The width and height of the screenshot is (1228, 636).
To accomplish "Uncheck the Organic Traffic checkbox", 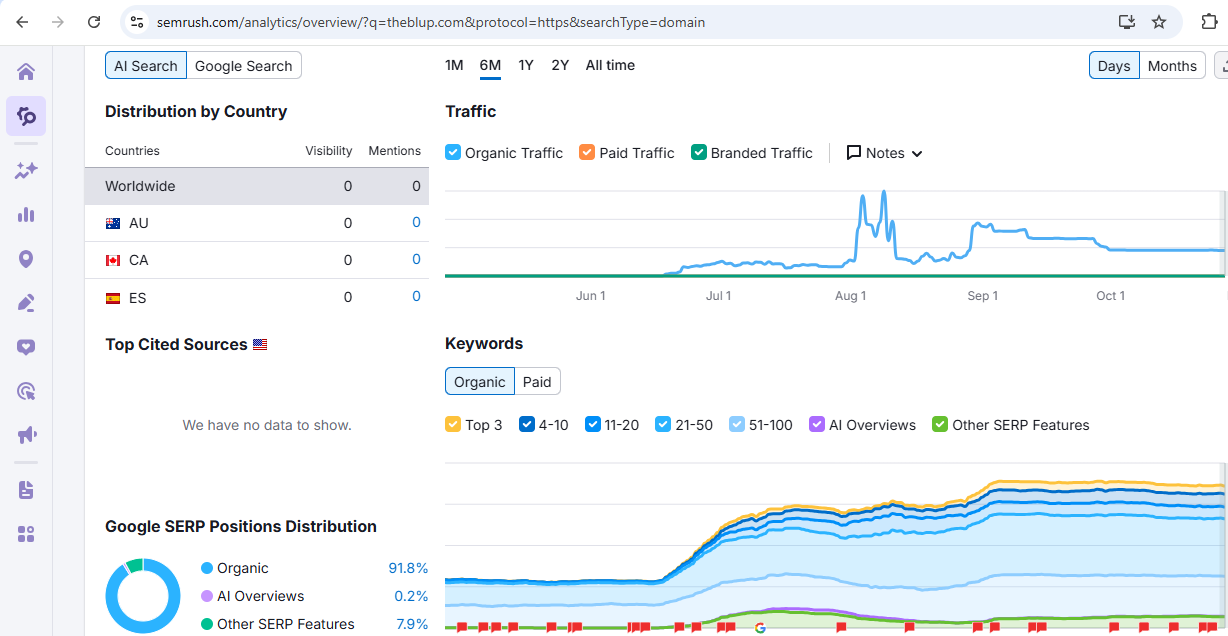I will tap(453, 153).
